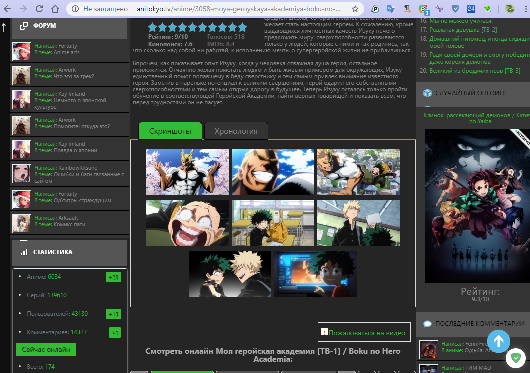Go back with the browser back arrow
The height and width of the screenshot is (373, 530).
[x=7, y=9]
